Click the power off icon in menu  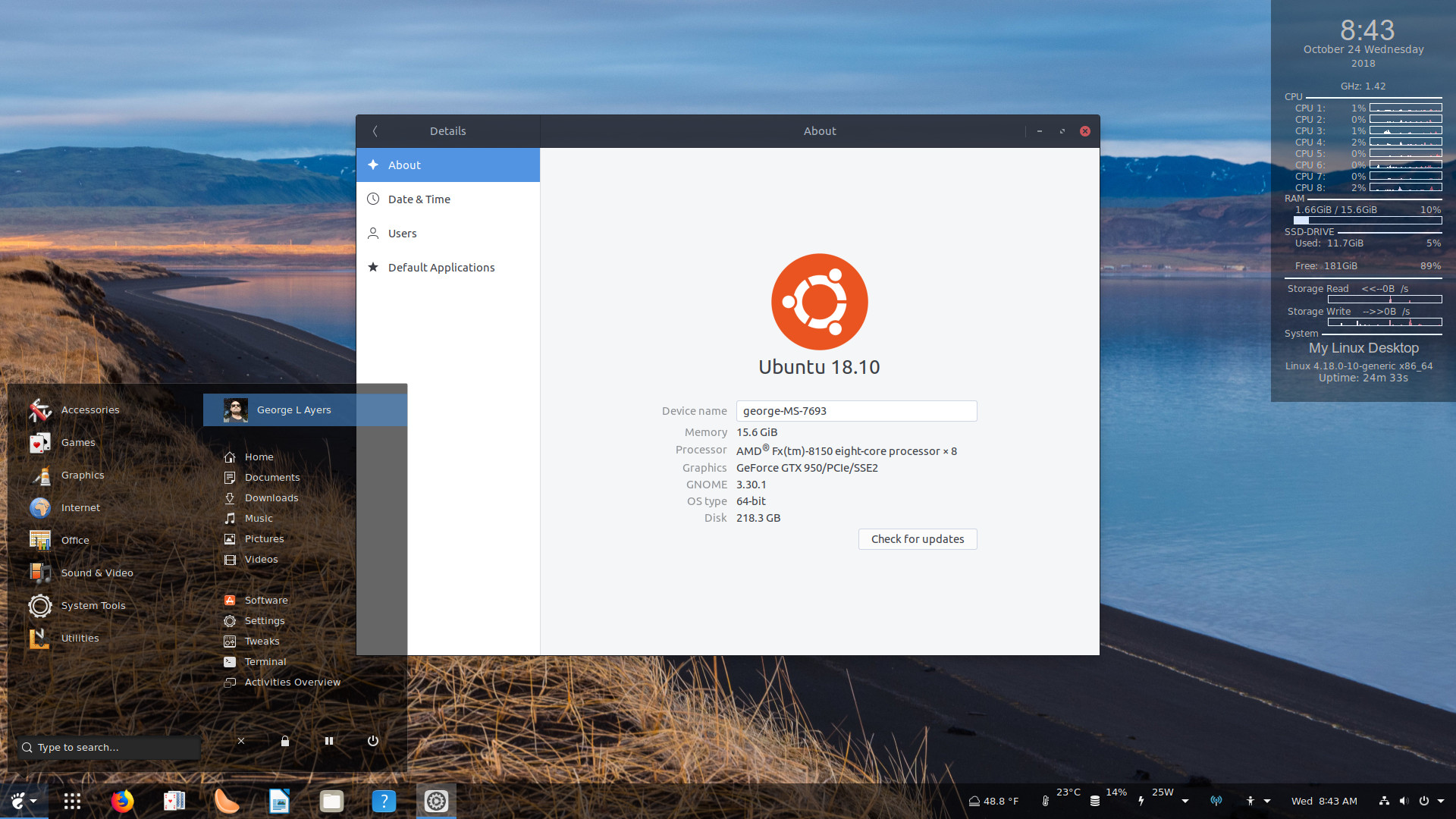click(373, 741)
